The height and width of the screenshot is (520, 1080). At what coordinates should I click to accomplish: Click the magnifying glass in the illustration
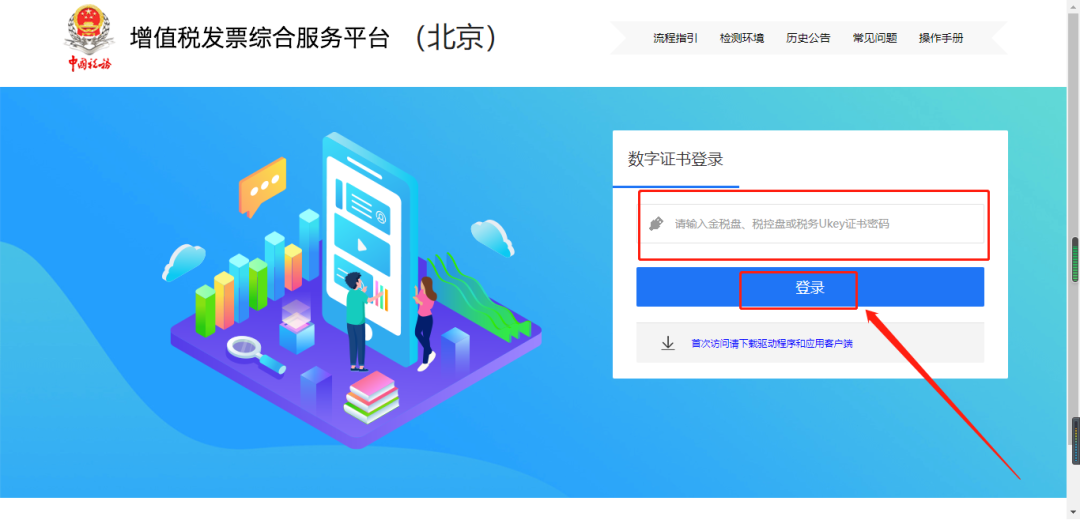click(x=256, y=355)
